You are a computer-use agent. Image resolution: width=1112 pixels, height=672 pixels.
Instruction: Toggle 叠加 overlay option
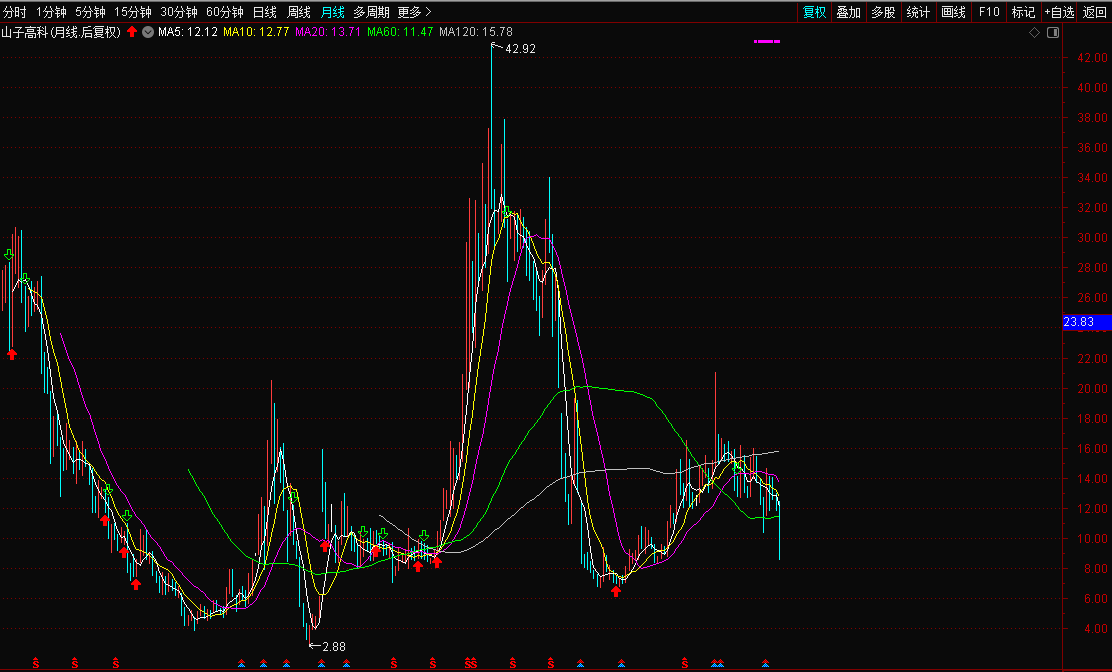[x=848, y=12]
